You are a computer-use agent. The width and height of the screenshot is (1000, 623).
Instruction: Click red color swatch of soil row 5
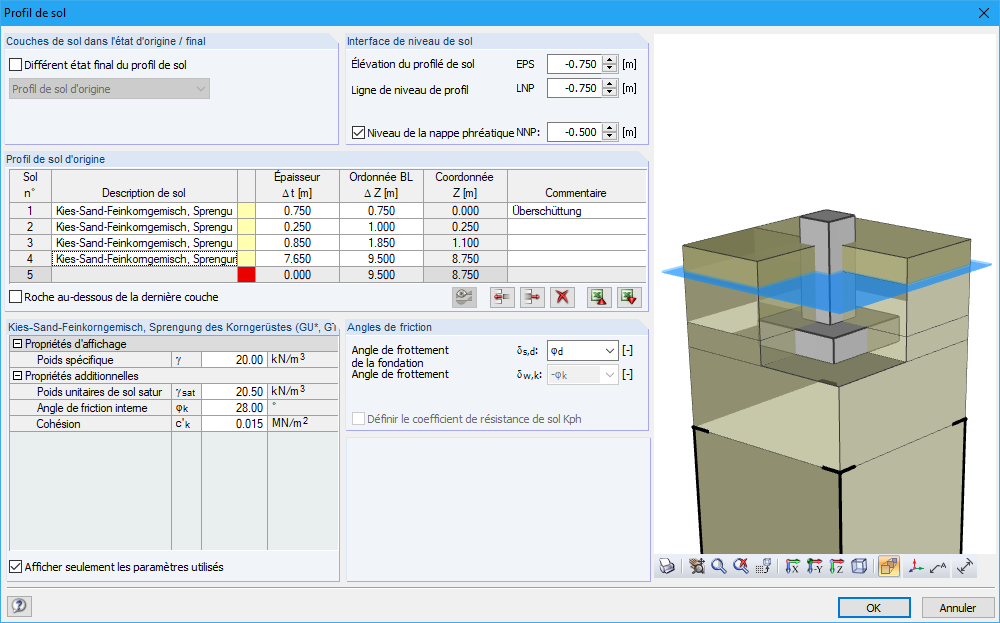(x=246, y=275)
